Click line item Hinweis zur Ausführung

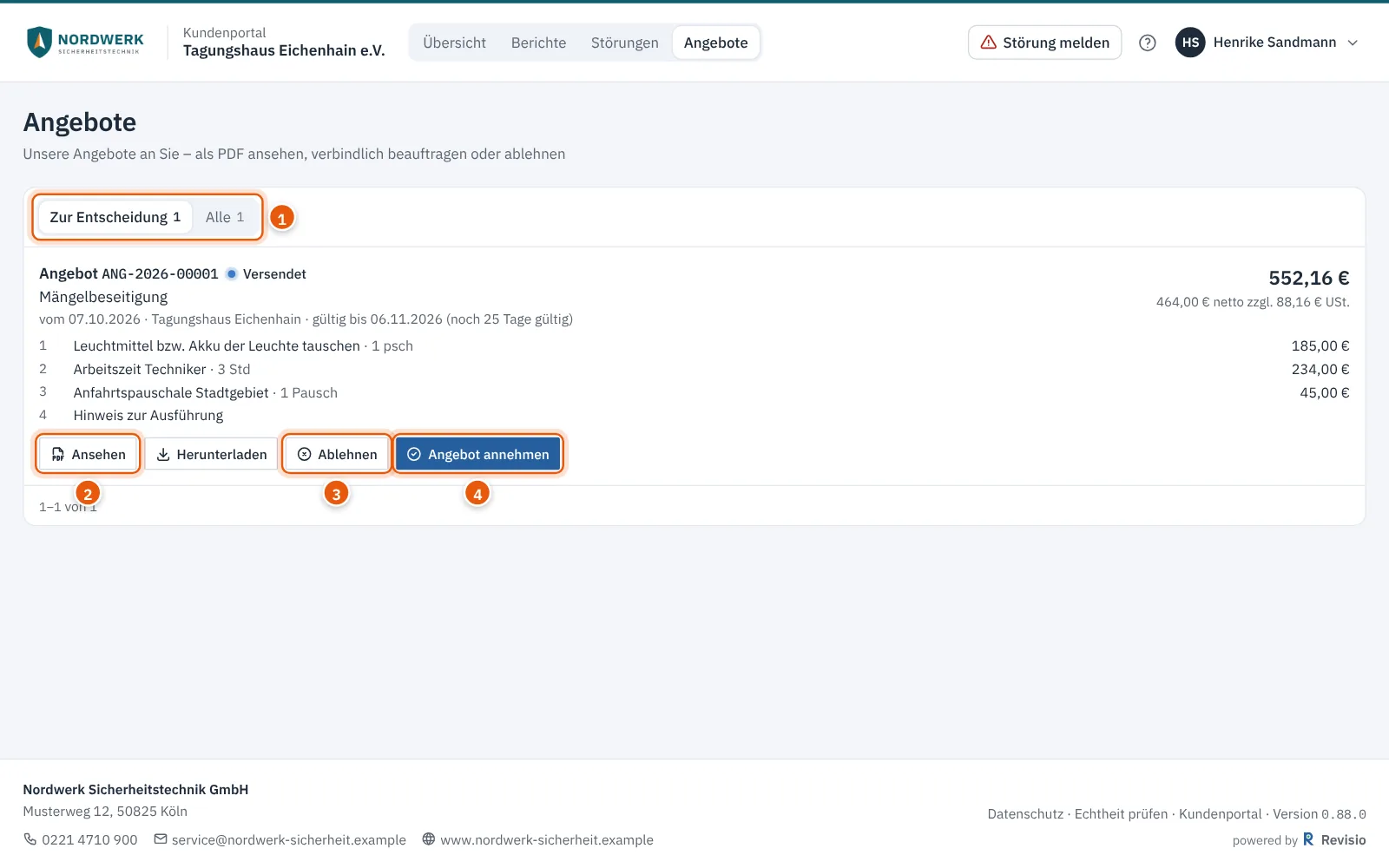148,415
